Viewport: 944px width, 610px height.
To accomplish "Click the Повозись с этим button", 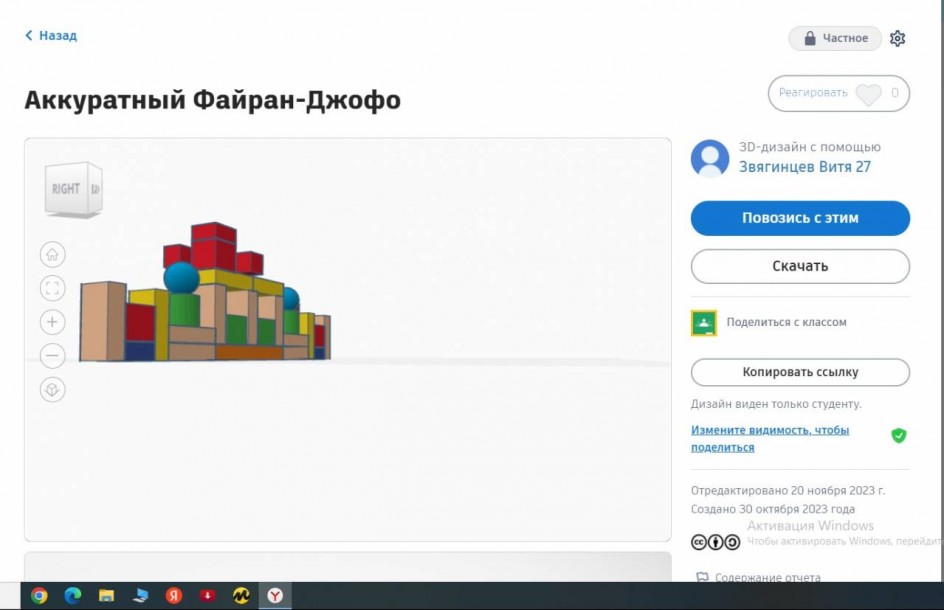I will point(800,218).
